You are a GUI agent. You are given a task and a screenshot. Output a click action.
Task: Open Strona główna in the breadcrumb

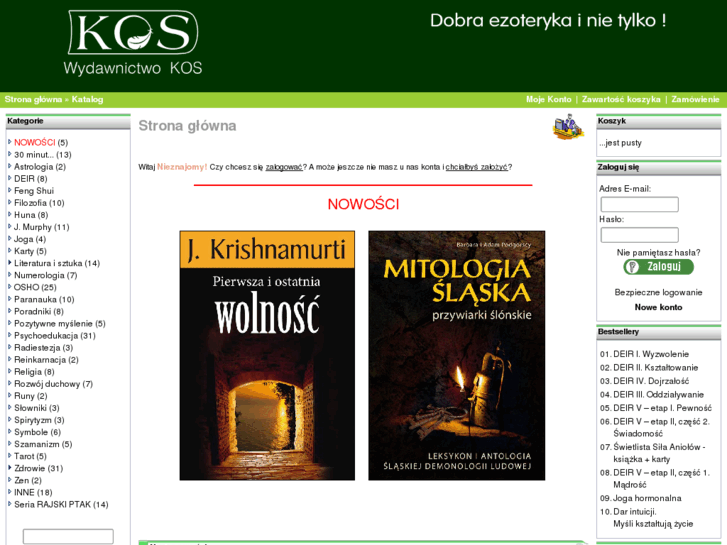pyautogui.click(x=33, y=99)
